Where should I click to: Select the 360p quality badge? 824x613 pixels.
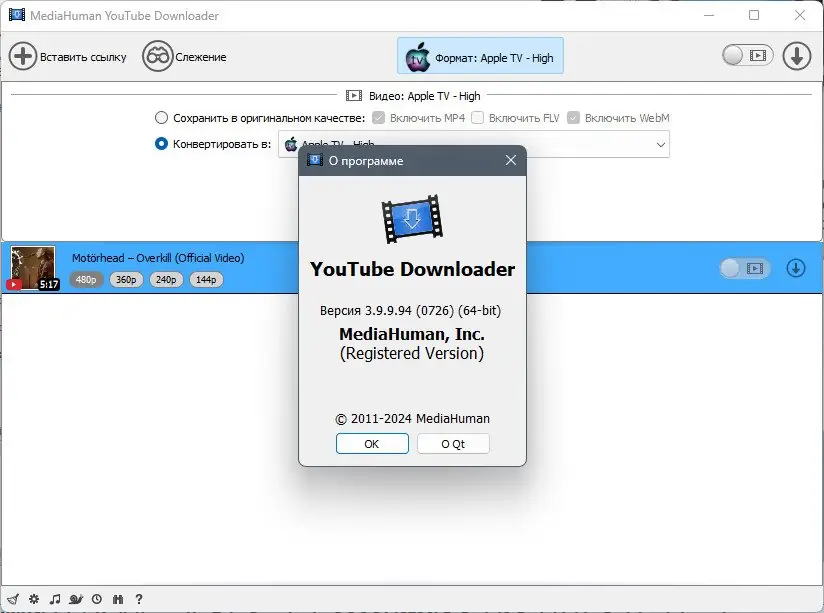(x=126, y=280)
